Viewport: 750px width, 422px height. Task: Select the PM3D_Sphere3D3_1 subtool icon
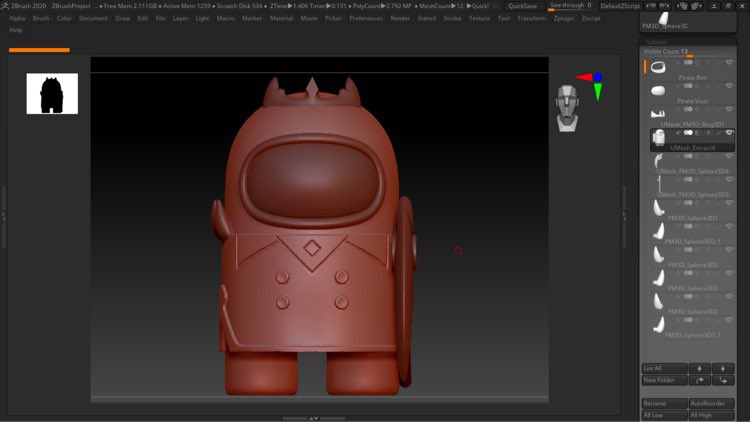click(658, 323)
